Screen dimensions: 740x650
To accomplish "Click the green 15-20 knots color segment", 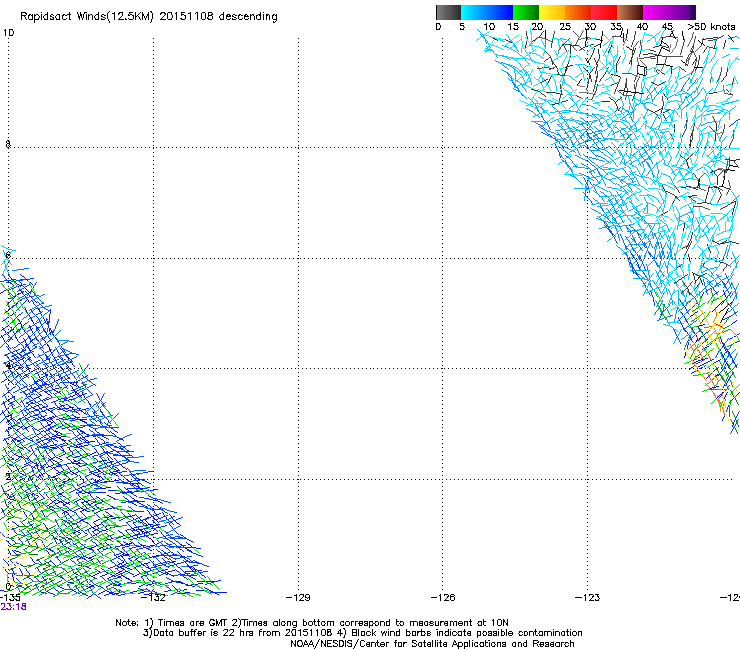I will 526,12.
